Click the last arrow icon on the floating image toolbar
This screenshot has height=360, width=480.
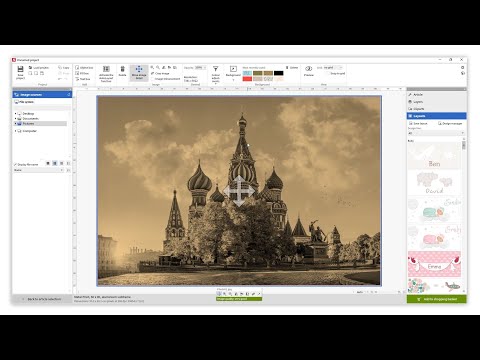(x=259, y=294)
